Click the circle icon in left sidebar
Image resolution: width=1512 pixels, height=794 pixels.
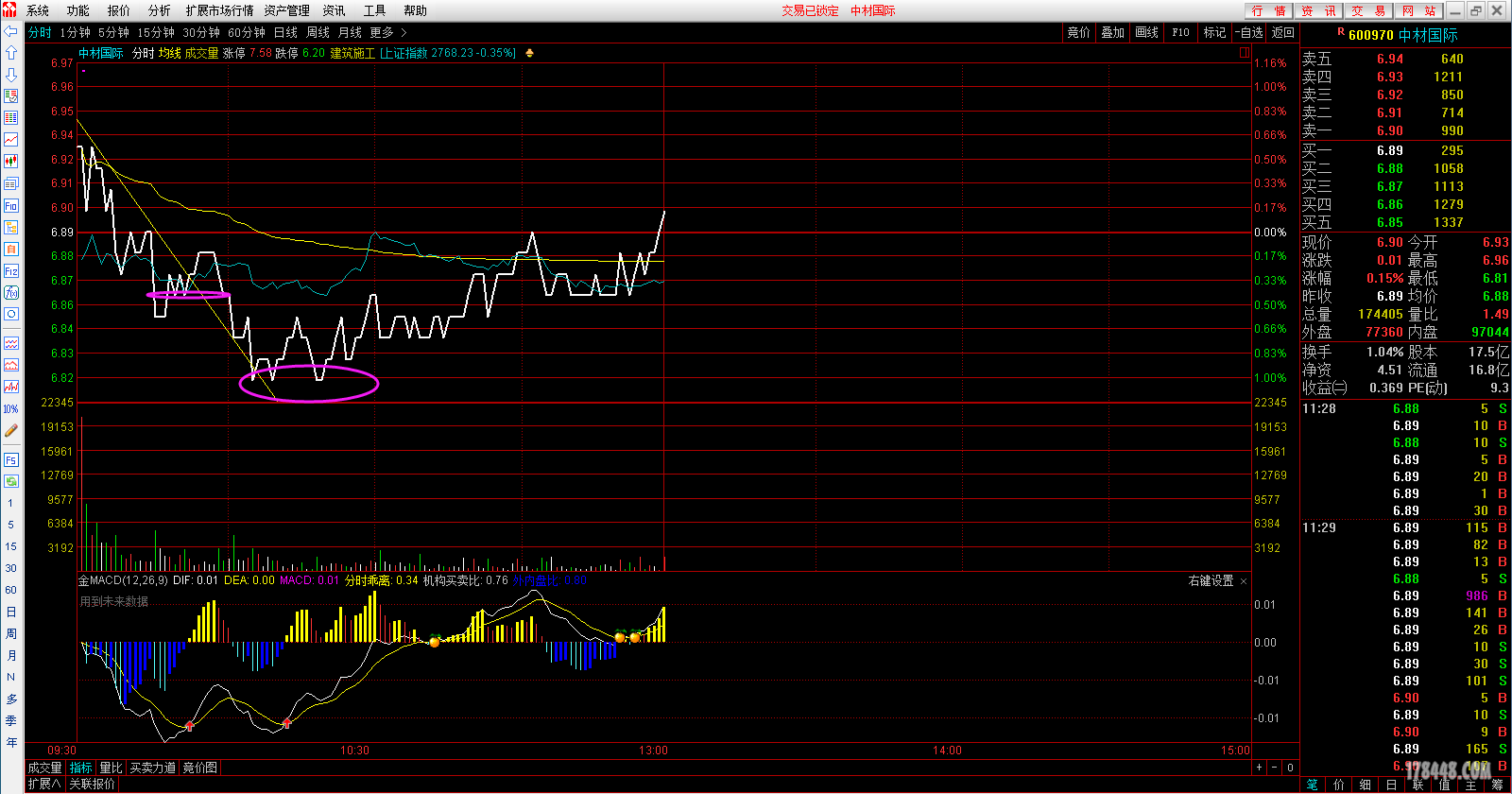11,314
